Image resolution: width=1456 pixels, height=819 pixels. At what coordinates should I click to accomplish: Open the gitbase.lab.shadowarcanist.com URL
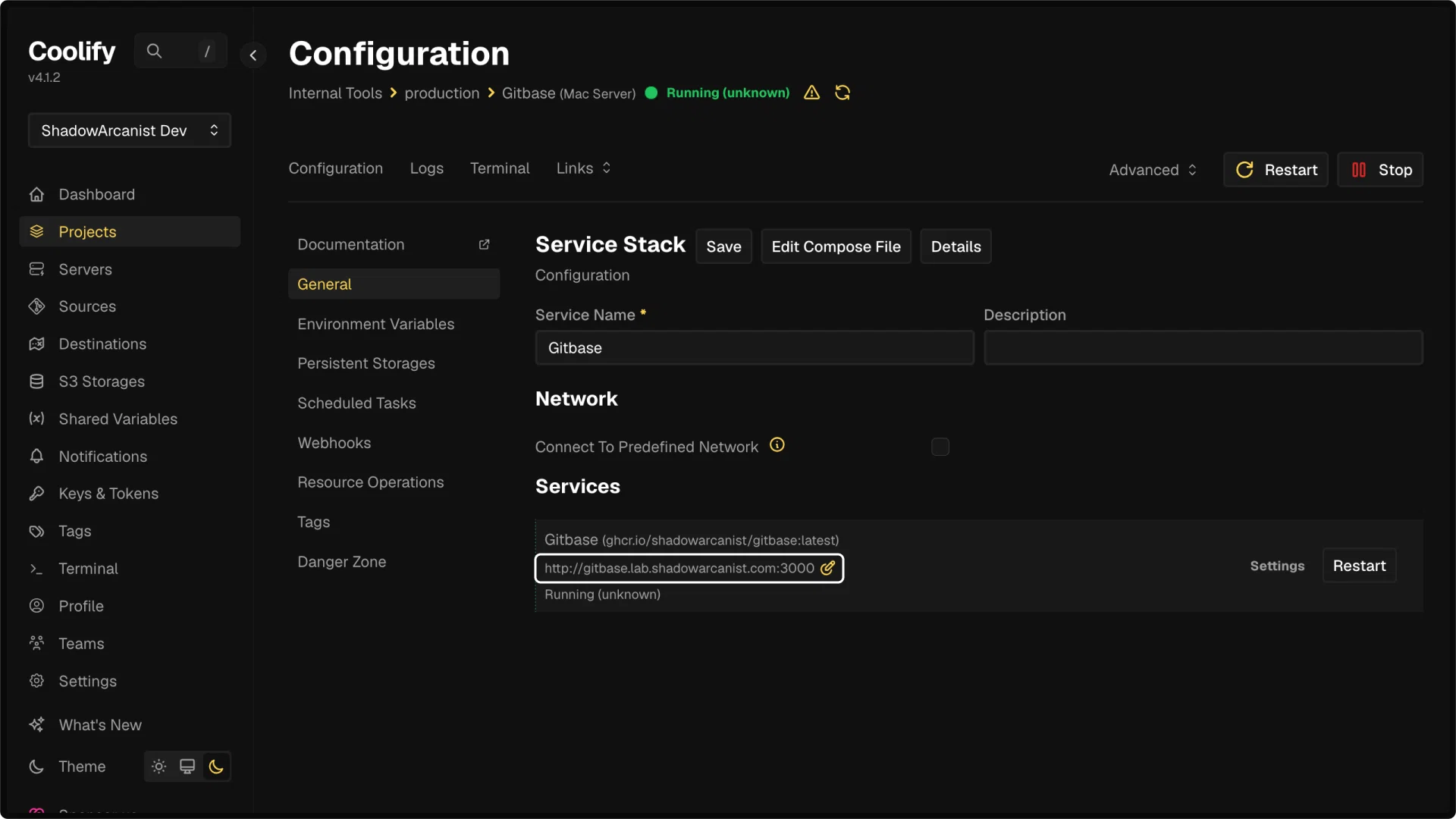click(679, 568)
